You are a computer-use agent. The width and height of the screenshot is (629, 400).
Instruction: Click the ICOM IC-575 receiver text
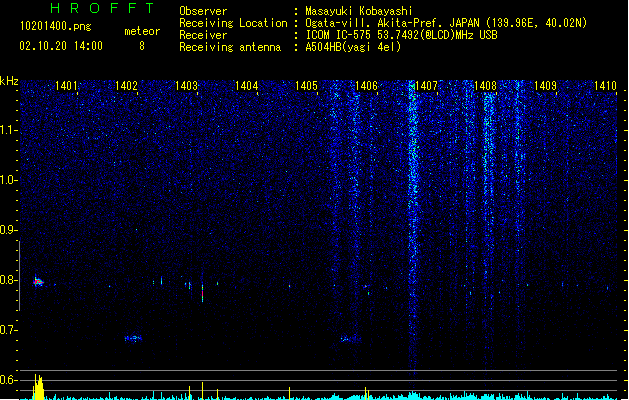point(401,35)
